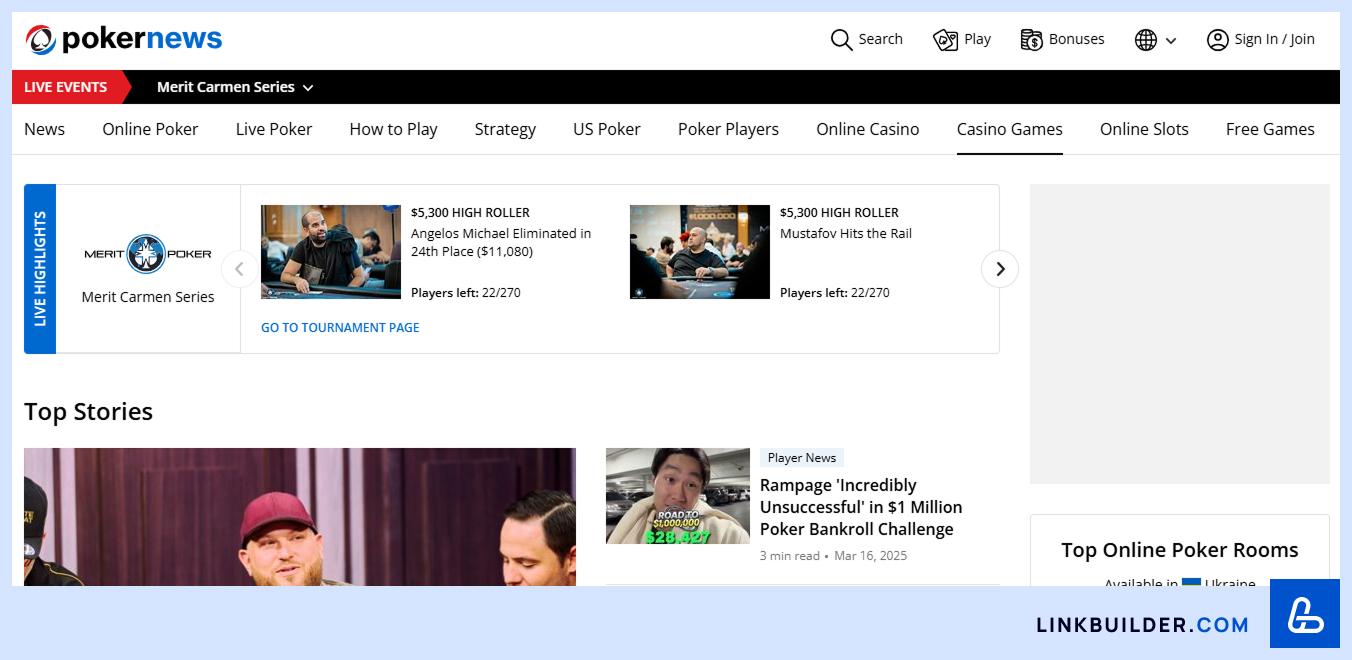Select the US Poker menu
1352x660 pixels.
click(607, 129)
